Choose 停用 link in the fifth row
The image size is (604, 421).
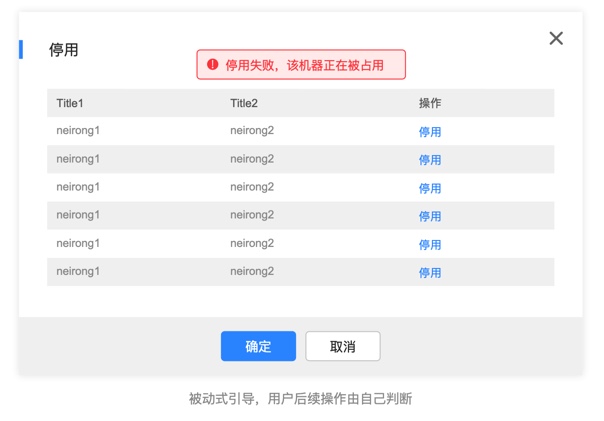430,244
